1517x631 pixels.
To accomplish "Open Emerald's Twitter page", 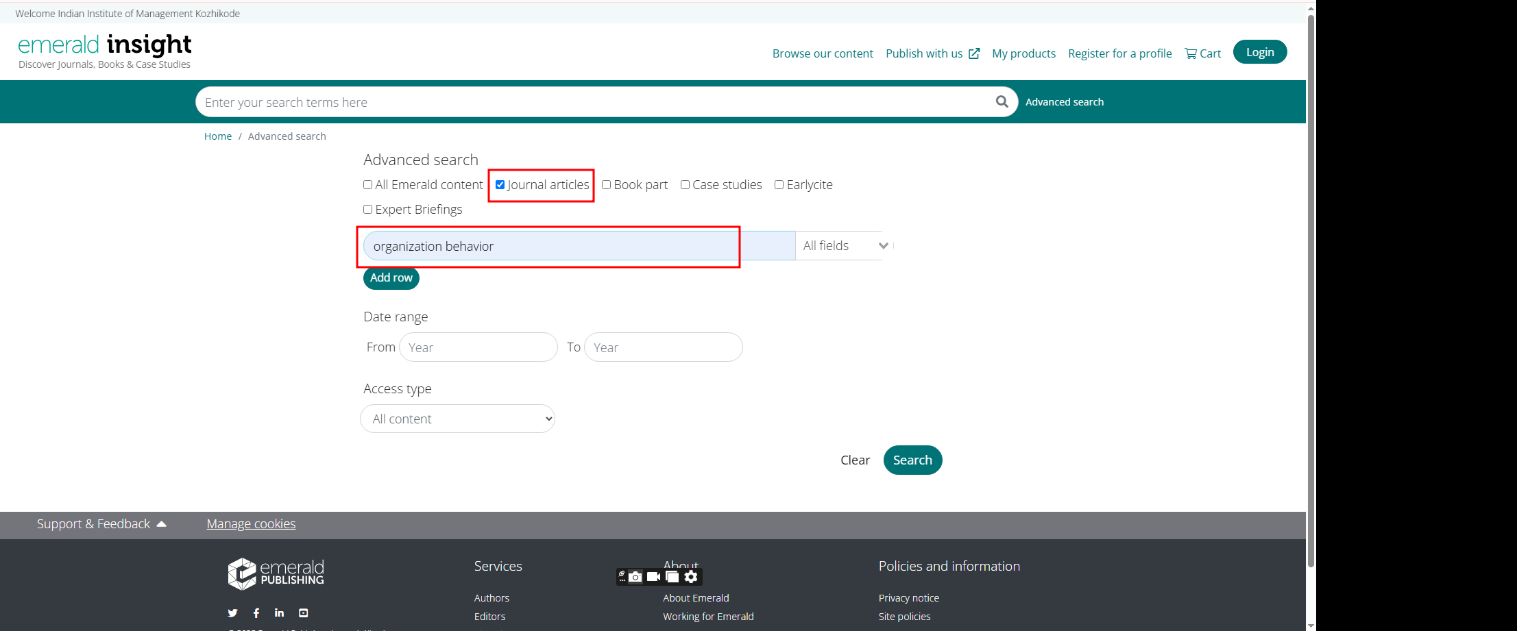I will 233,613.
